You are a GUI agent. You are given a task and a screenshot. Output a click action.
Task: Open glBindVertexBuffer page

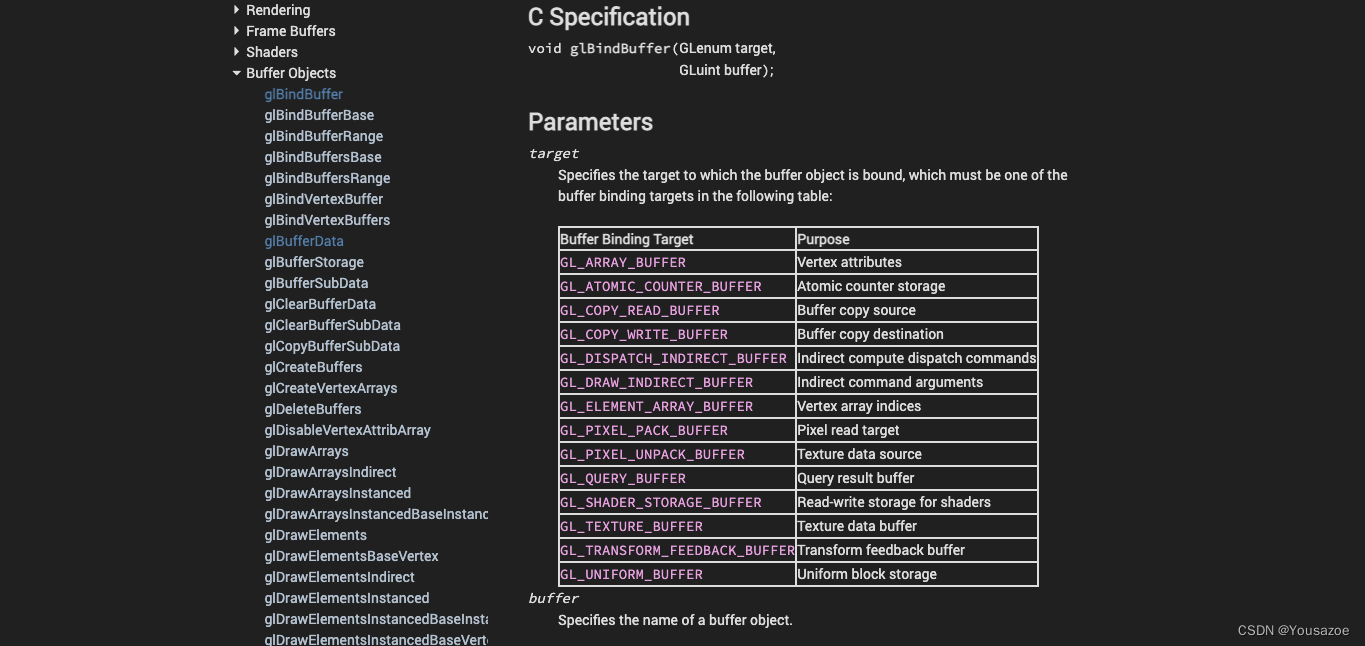pos(323,199)
